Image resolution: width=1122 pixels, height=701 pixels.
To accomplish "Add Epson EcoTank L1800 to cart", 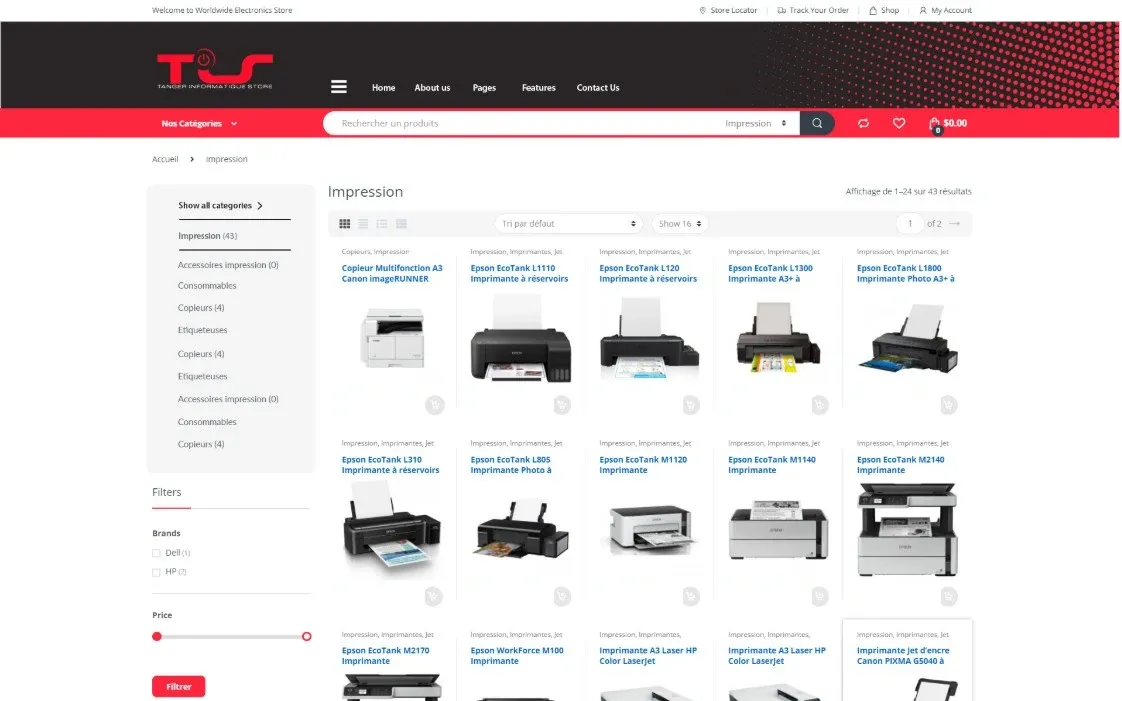I will coord(949,405).
